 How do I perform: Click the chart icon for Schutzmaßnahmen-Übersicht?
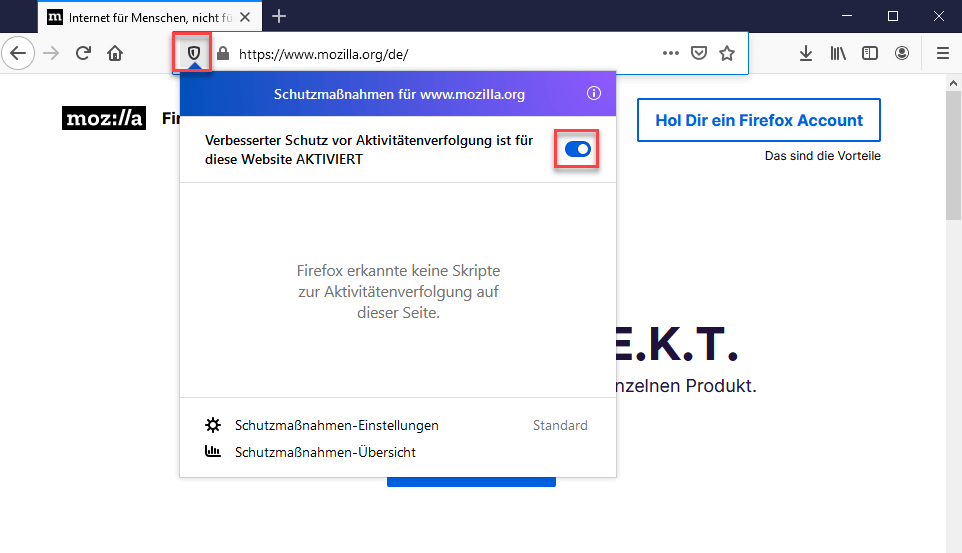click(213, 452)
